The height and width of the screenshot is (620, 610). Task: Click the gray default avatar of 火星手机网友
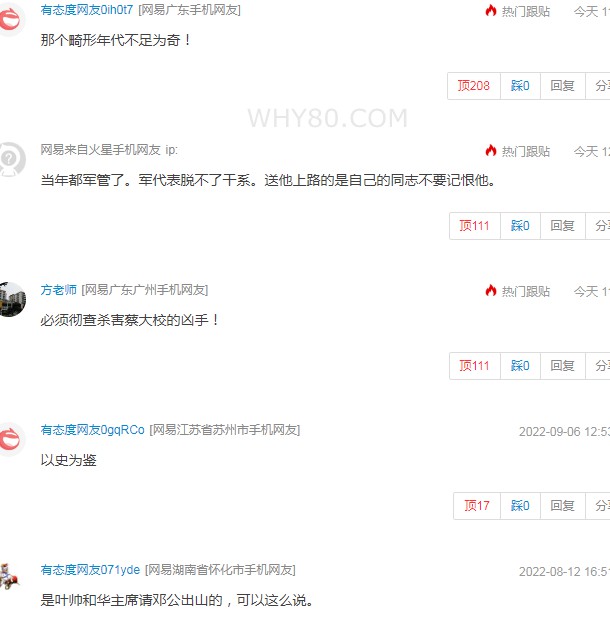(9, 159)
